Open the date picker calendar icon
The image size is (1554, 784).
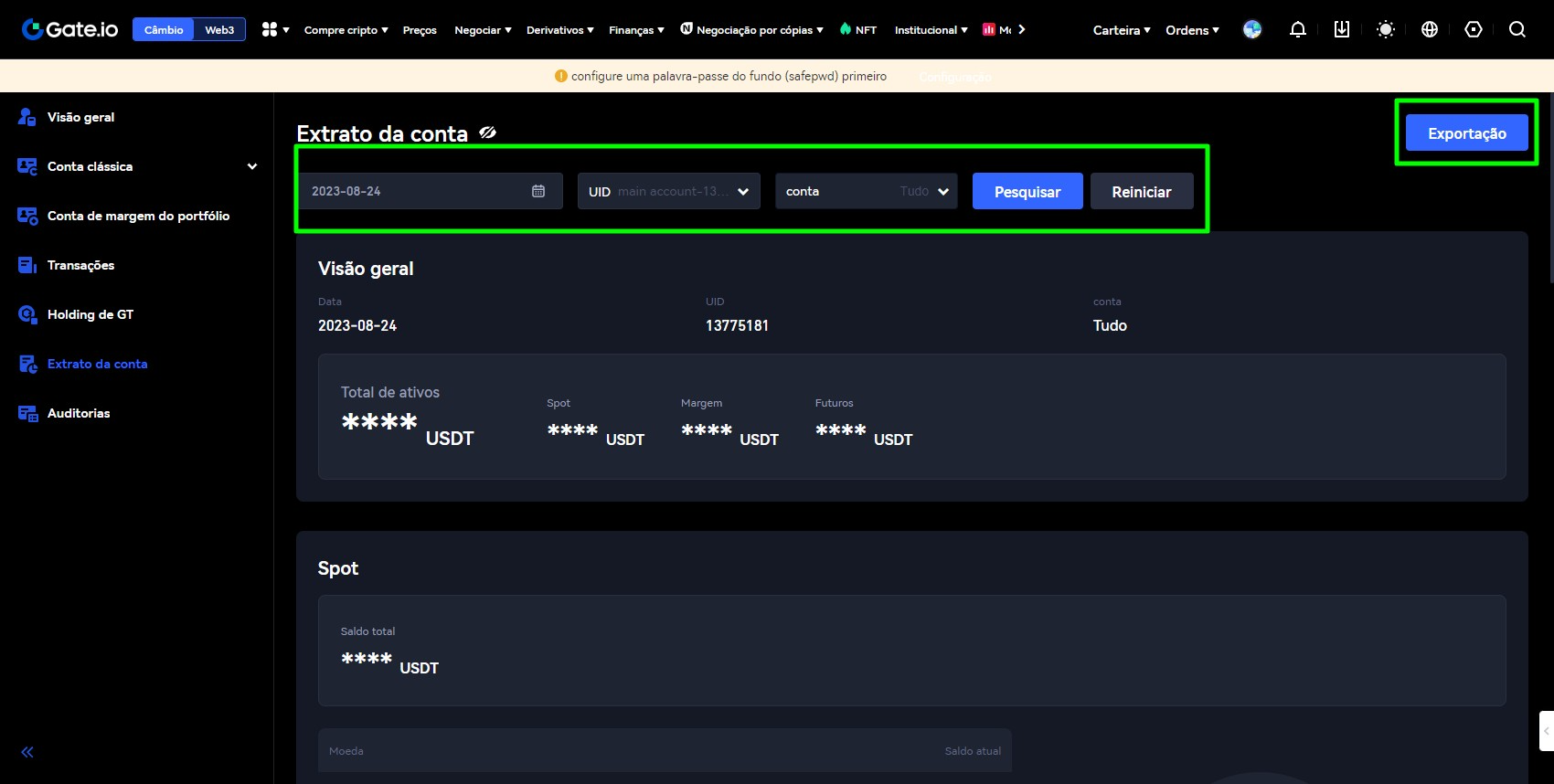pyautogui.click(x=538, y=191)
